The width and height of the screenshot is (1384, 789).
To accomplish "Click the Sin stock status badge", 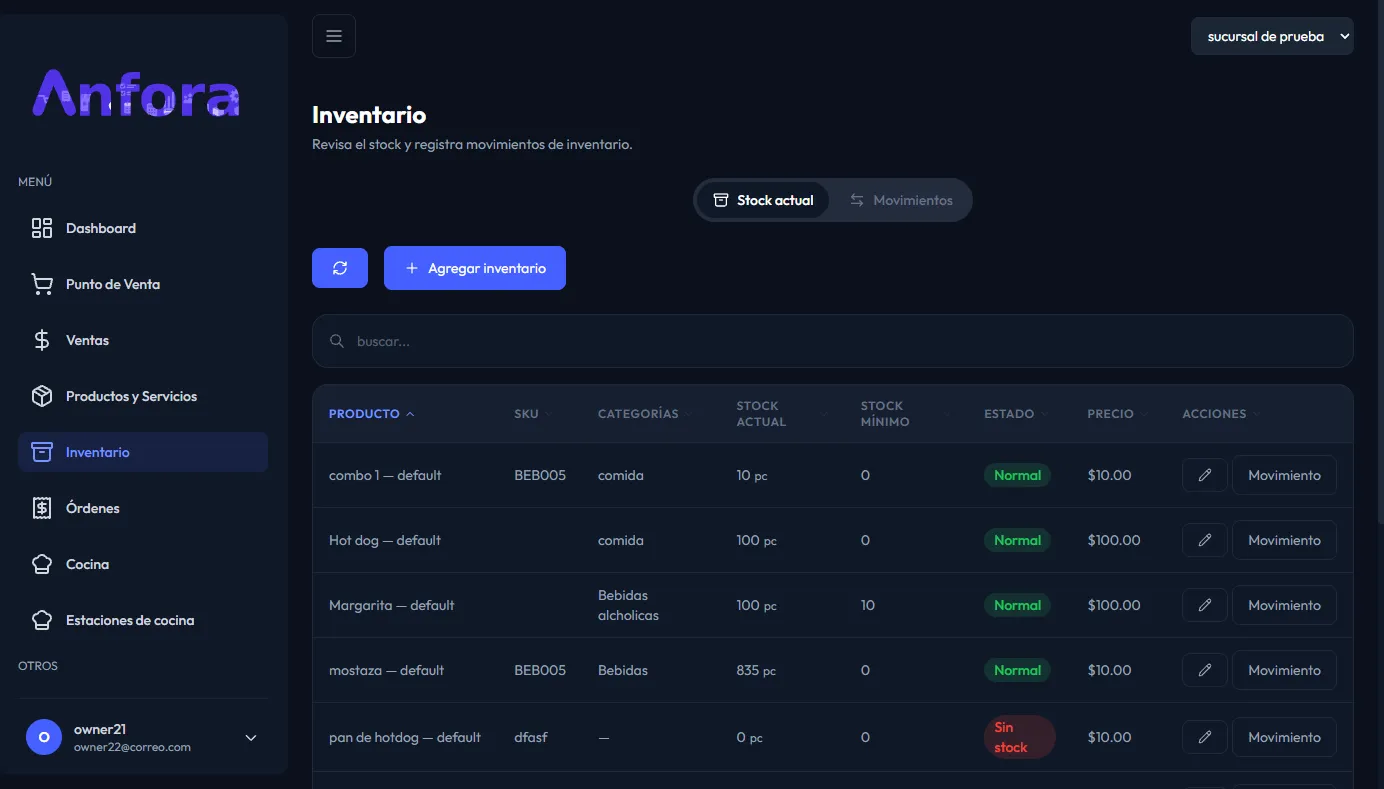I will pos(1019,737).
